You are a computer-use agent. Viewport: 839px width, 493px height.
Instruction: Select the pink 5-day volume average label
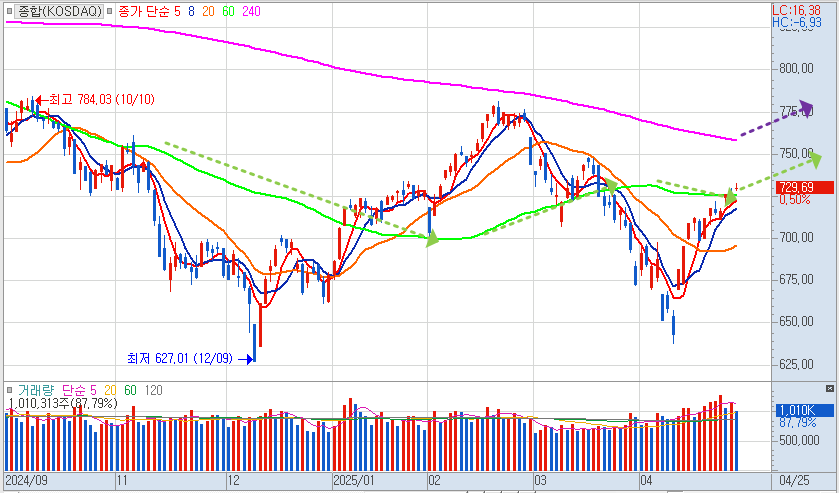(x=94, y=390)
